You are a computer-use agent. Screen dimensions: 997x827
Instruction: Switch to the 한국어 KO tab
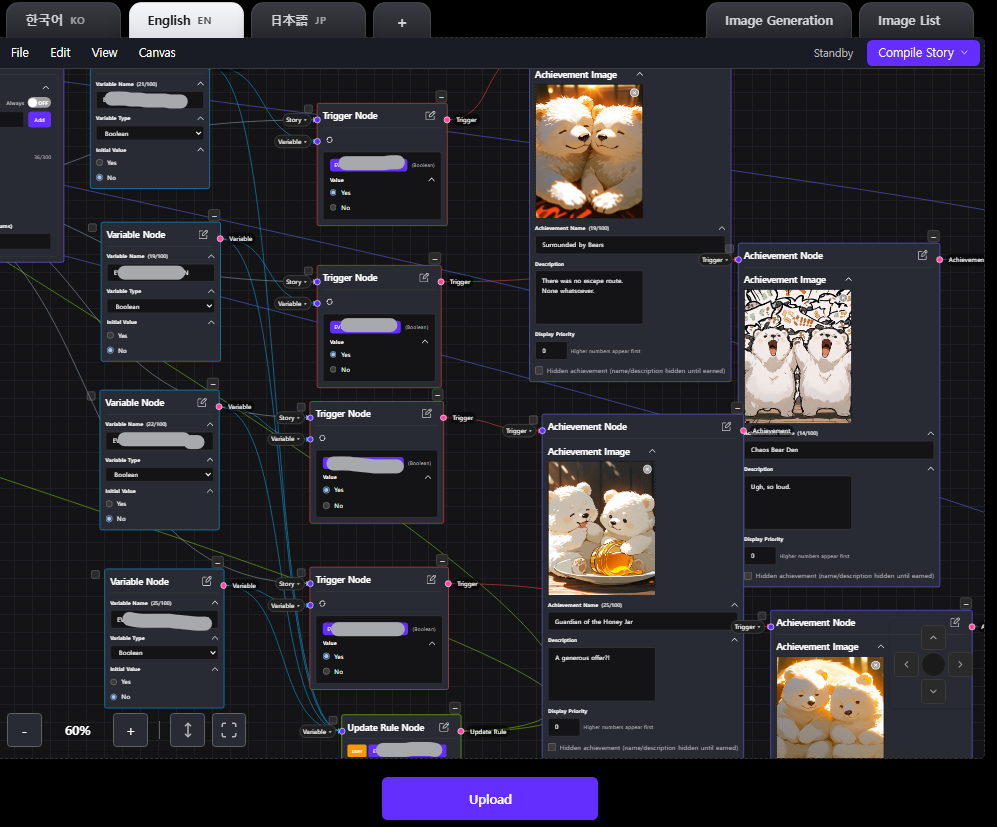pos(63,20)
